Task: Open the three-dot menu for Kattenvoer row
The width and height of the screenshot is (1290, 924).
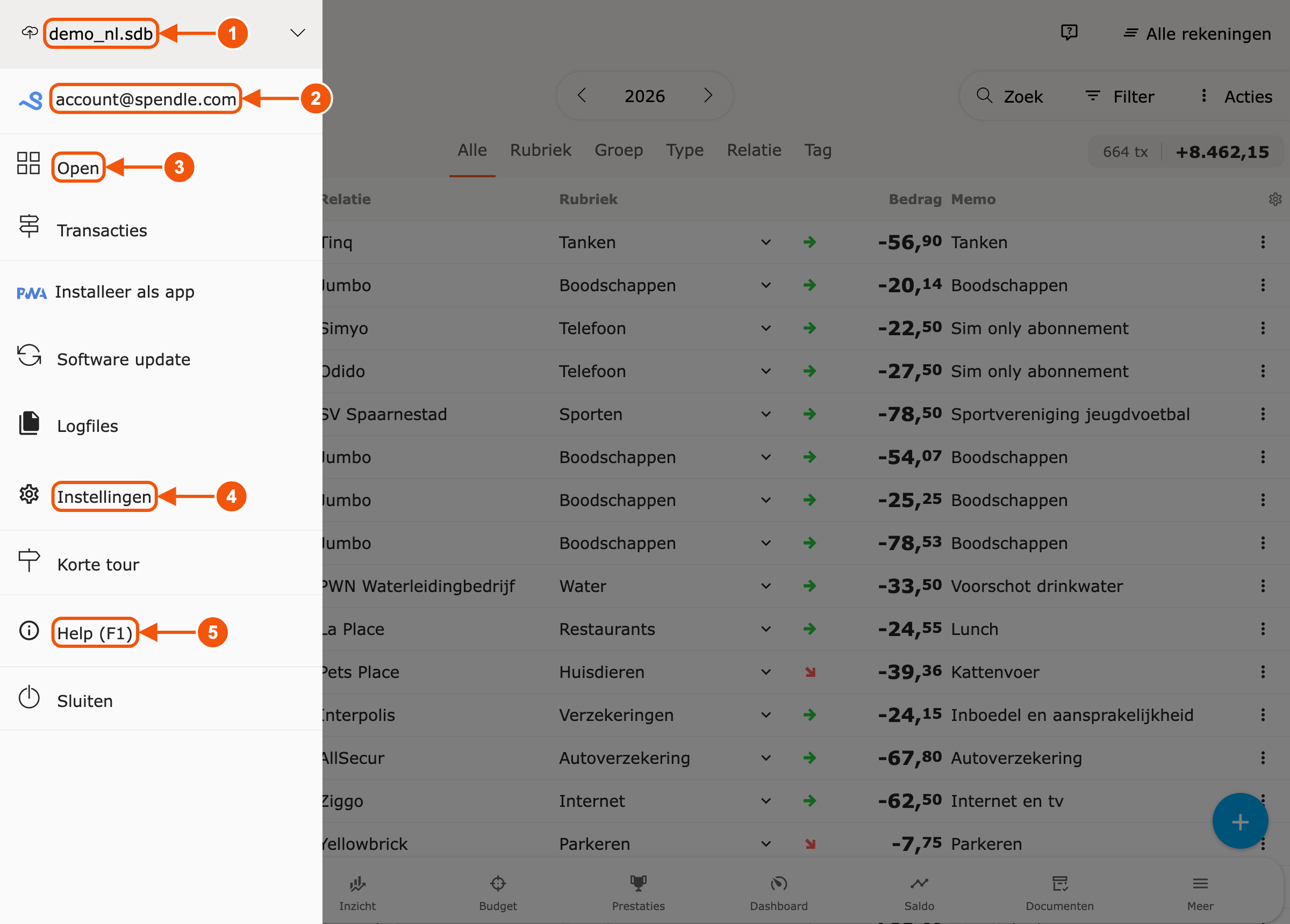Action: point(1263,672)
